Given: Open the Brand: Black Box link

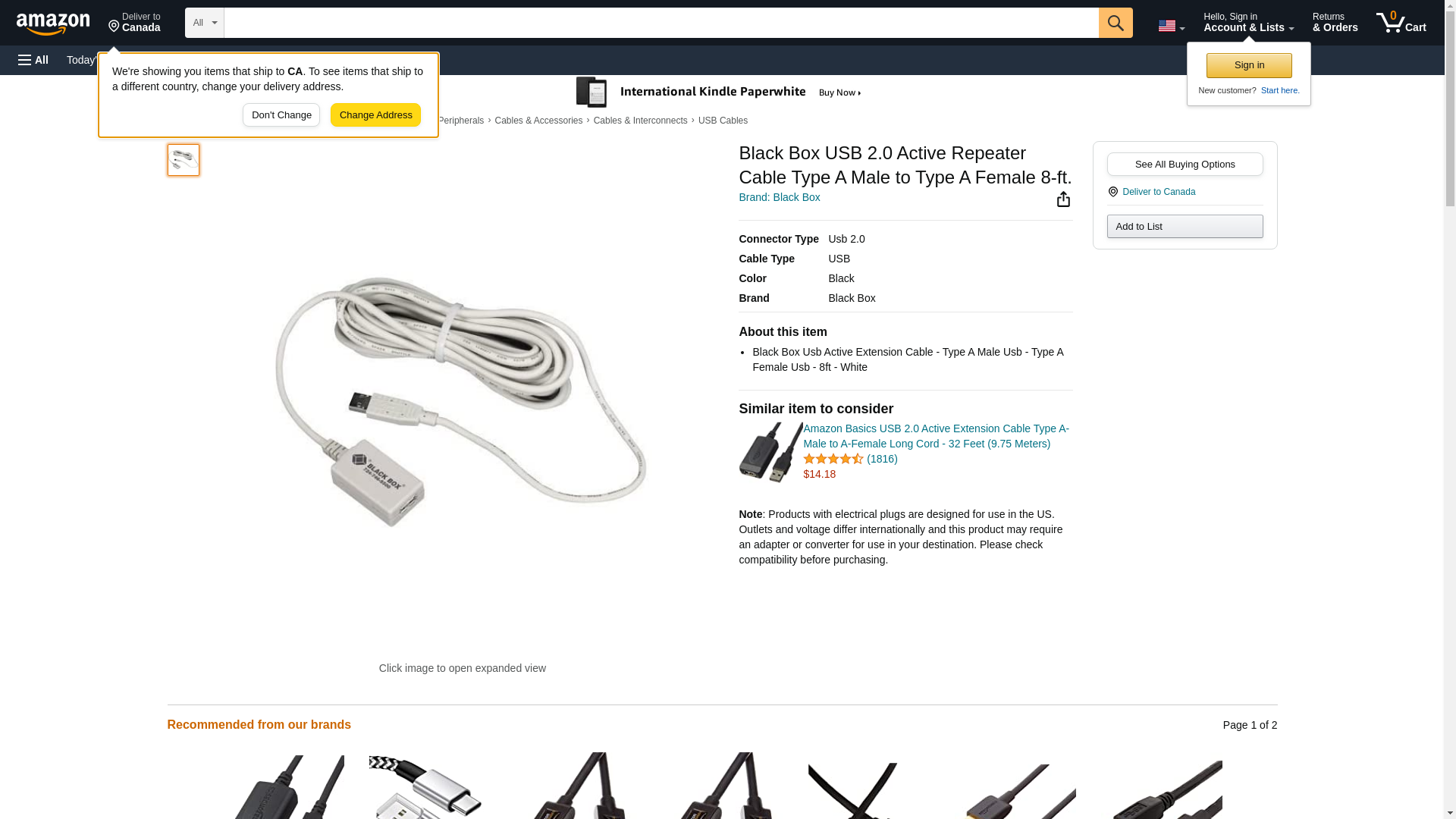Looking at the screenshot, I should (779, 197).
